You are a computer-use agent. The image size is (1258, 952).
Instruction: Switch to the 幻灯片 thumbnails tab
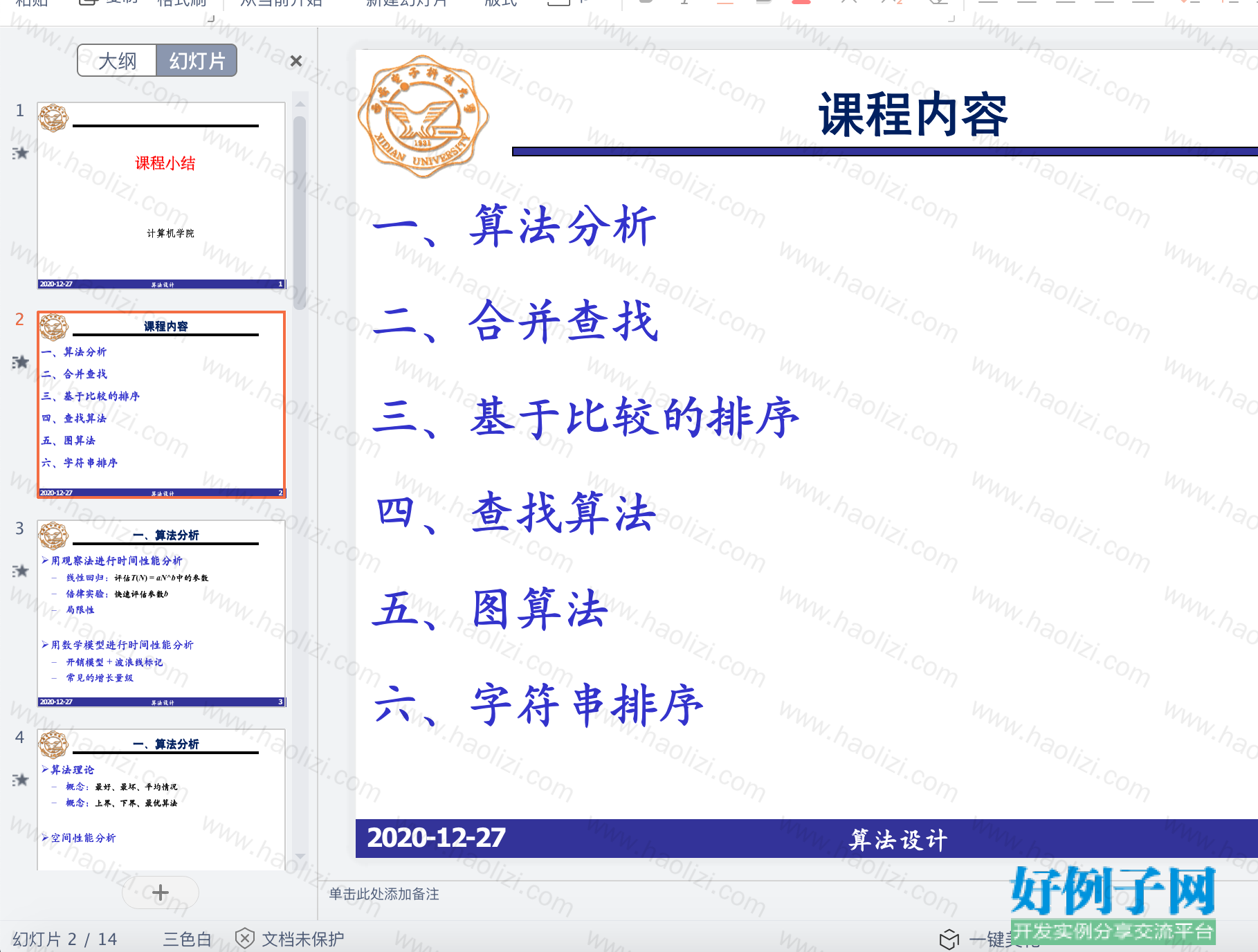(x=197, y=61)
